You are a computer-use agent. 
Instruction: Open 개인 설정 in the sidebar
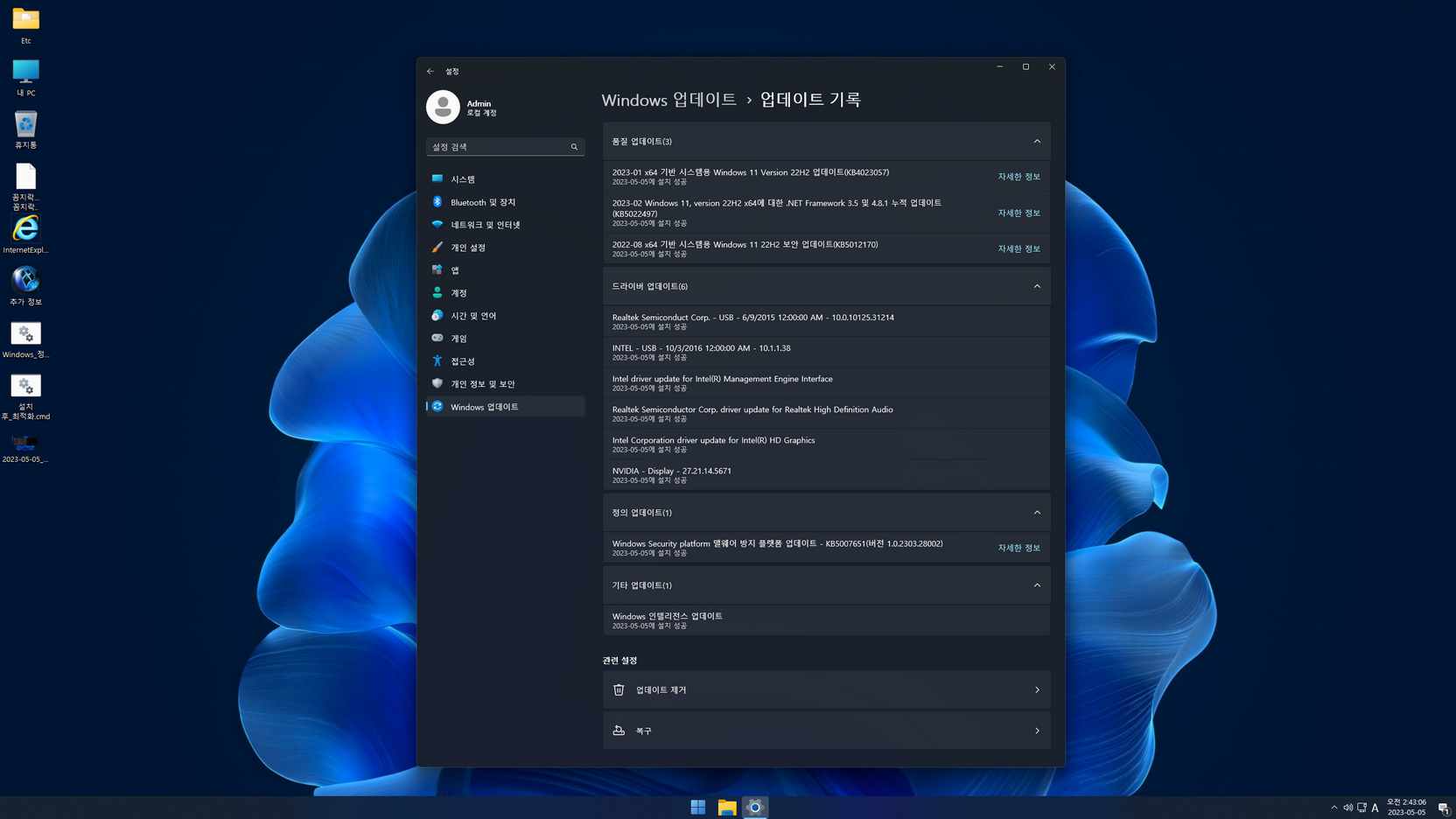[x=505, y=248]
